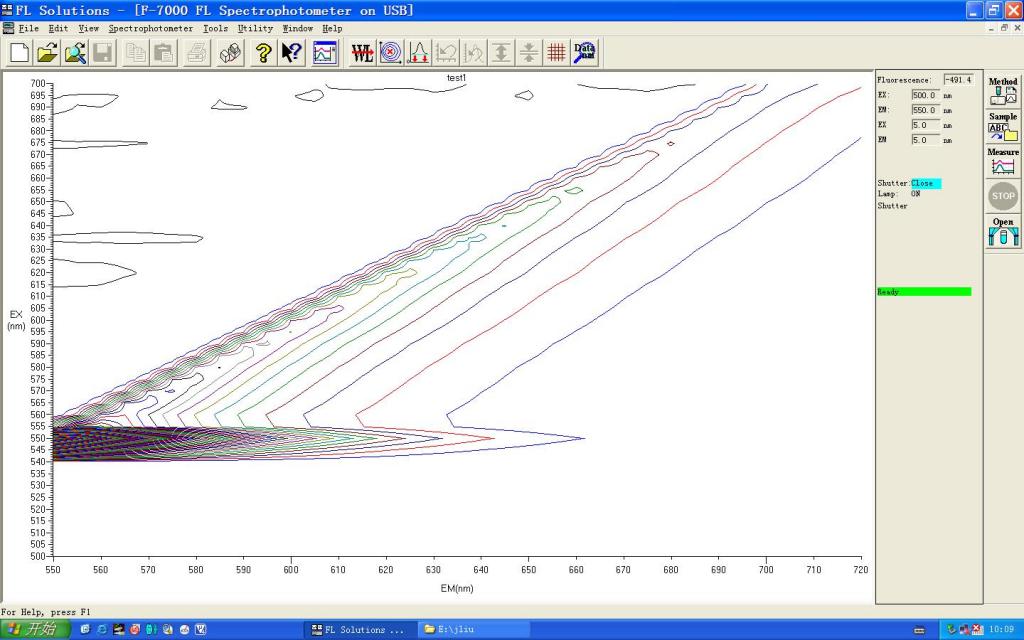Image resolution: width=1024 pixels, height=640 pixels.
Task: Click the New document toolbar icon
Action: coord(19,53)
